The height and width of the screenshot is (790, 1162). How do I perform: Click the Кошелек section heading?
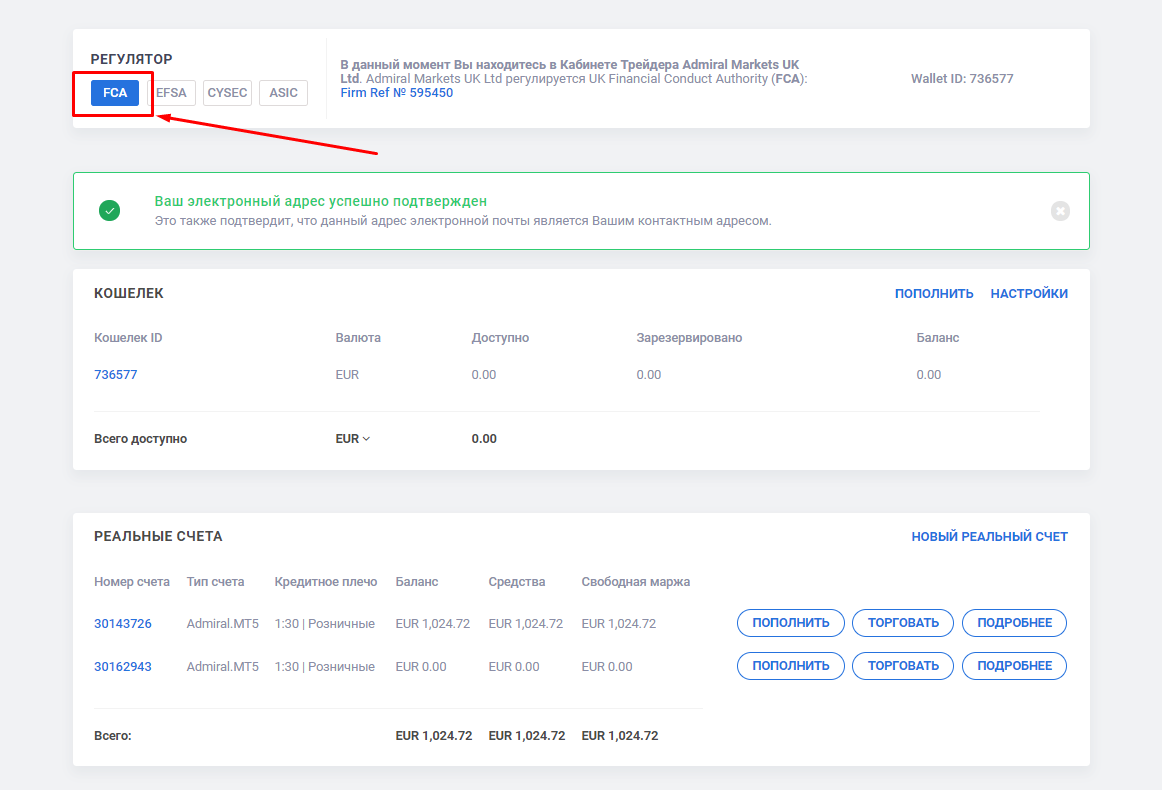point(129,293)
